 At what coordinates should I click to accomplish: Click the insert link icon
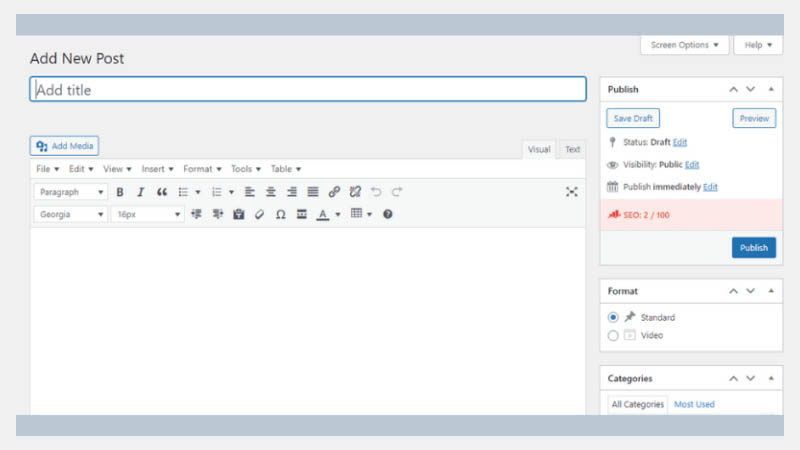coord(334,192)
